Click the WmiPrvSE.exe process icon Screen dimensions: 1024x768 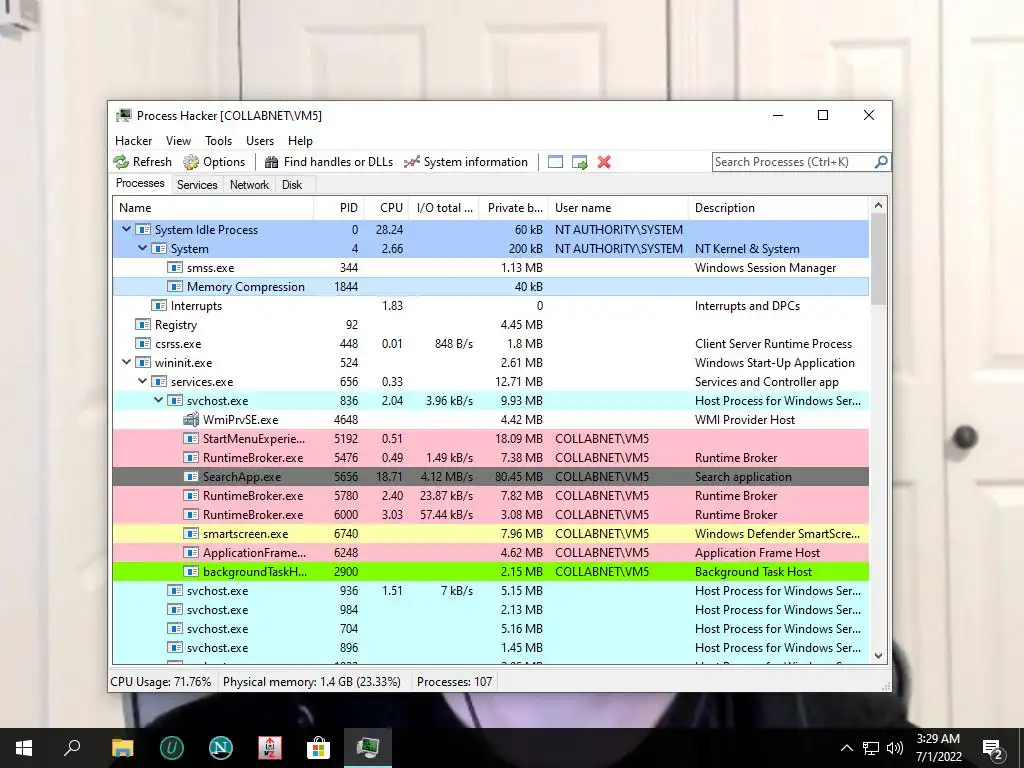coord(191,419)
